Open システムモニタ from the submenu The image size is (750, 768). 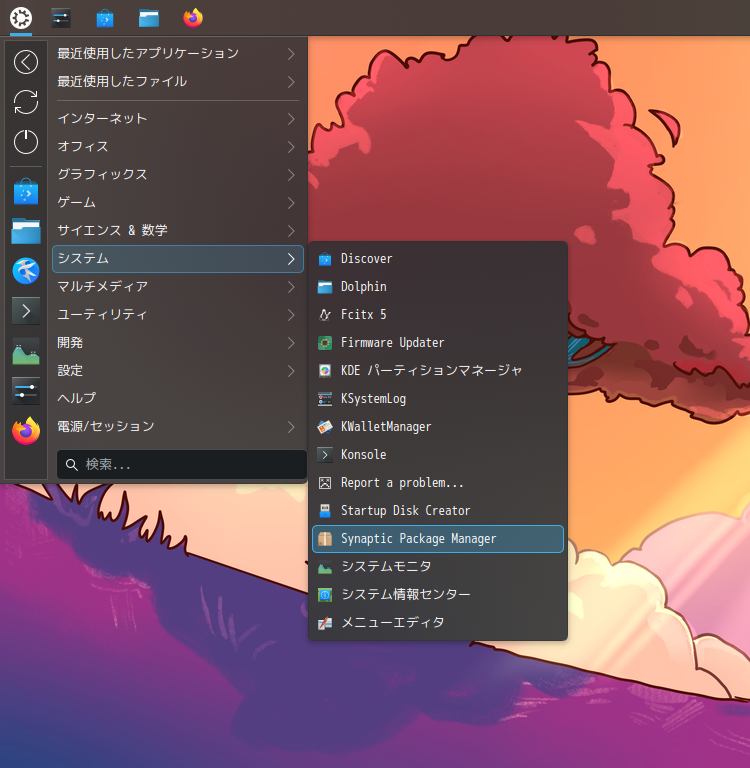point(438,567)
